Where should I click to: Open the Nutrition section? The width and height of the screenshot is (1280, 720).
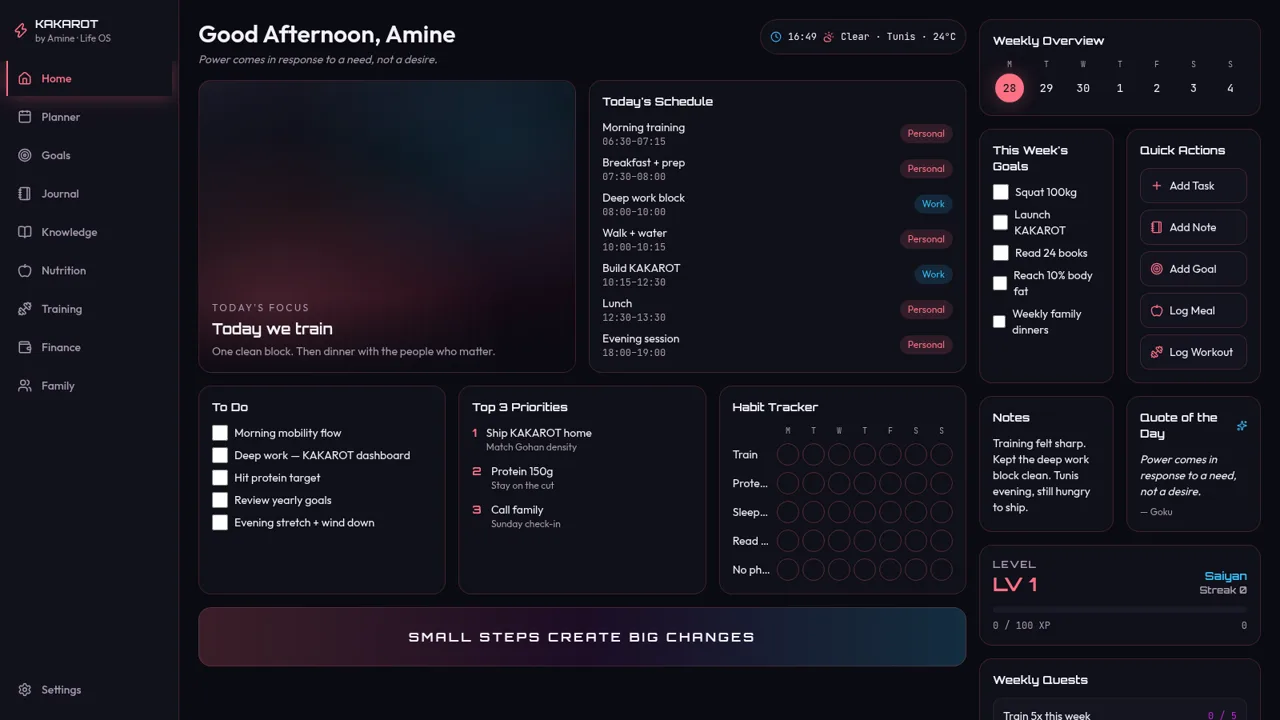[x=90, y=271]
